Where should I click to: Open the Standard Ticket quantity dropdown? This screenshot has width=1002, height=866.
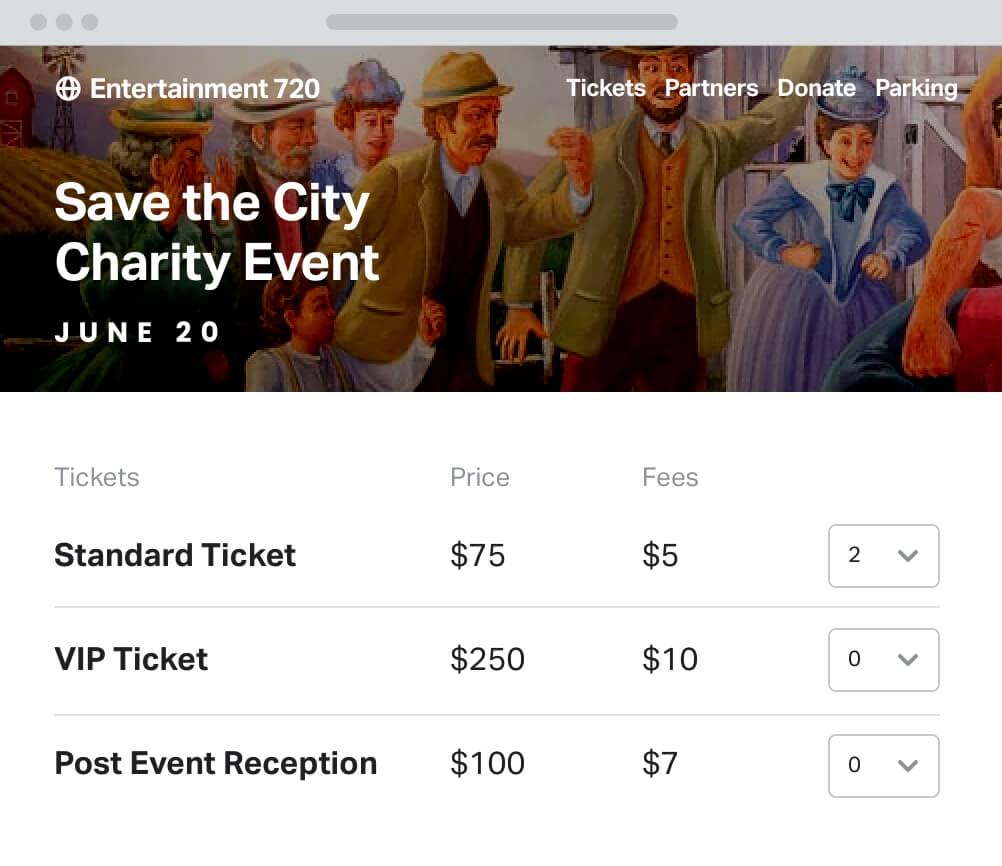coord(883,556)
